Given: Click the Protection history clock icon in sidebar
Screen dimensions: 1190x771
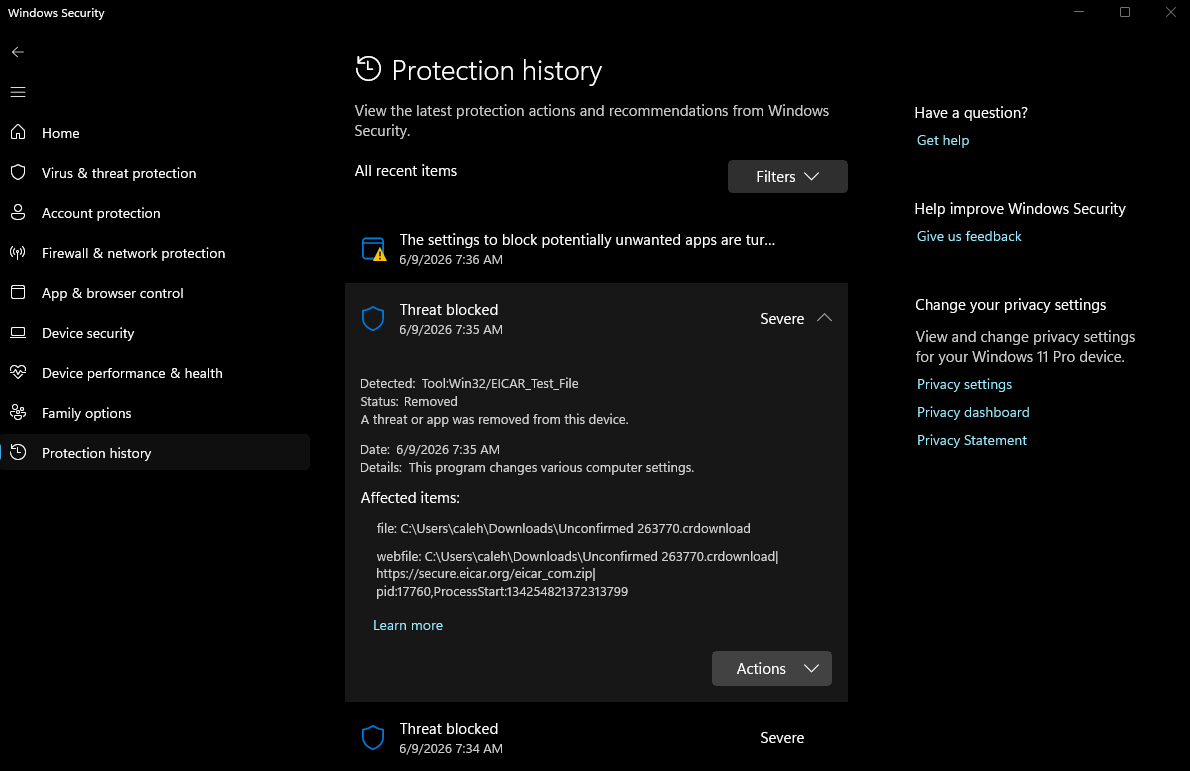Looking at the screenshot, I should 18,452.
